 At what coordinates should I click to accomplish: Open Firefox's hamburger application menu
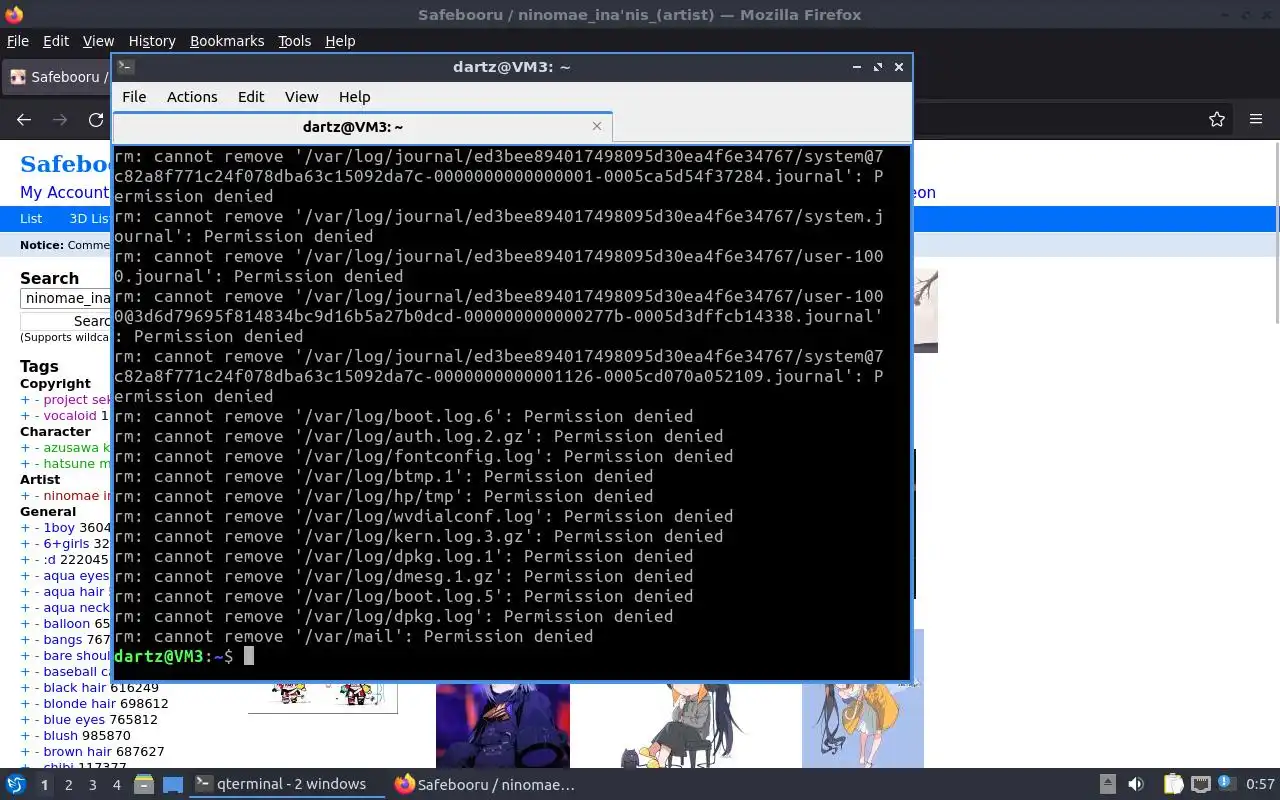pyautogui.click(x=1256, y=119)
